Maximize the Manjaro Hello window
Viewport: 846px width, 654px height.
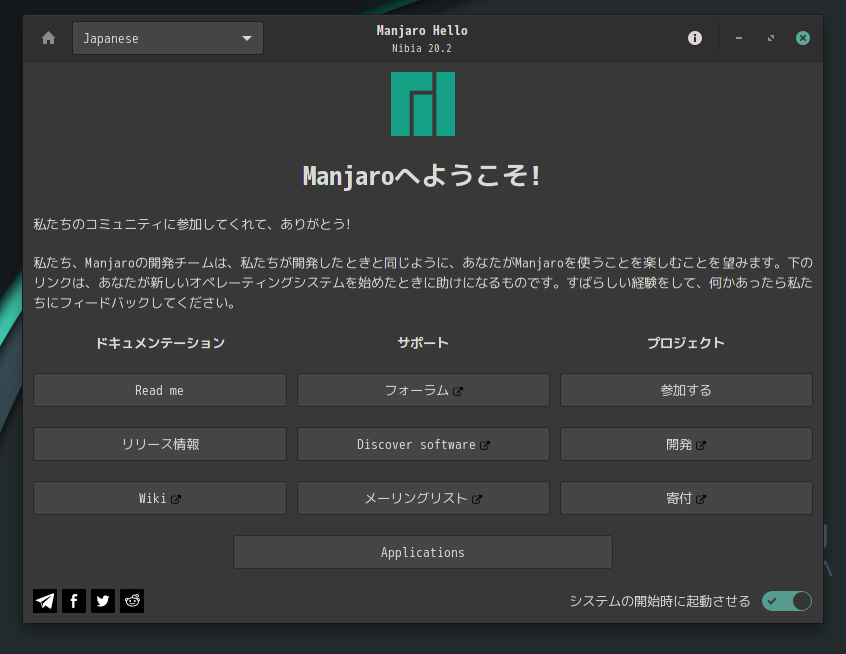(x=771, y=38)
